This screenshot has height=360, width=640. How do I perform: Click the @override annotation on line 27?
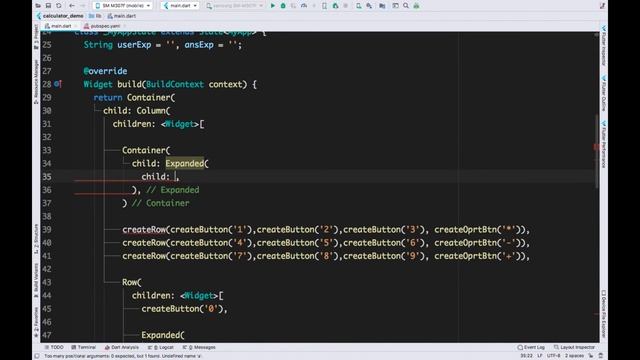click(x=105, y=71)
